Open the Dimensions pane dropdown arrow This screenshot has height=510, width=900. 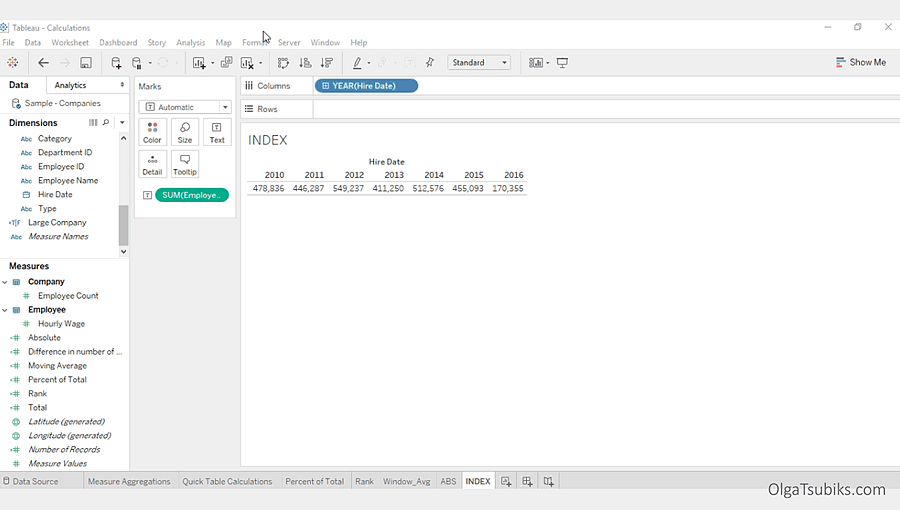(x=122, y=122)
